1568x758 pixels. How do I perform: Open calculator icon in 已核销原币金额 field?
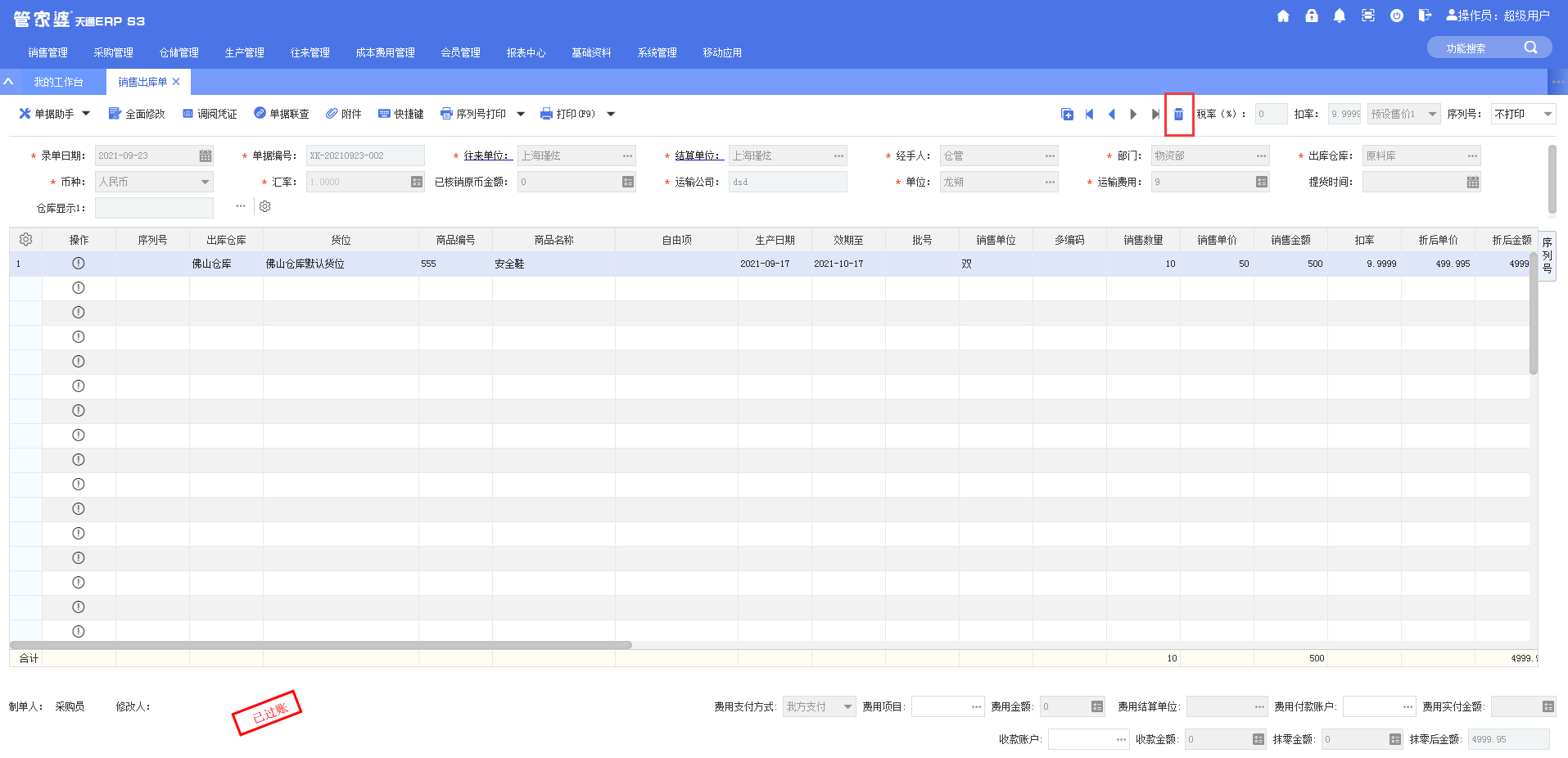[628, 182]
